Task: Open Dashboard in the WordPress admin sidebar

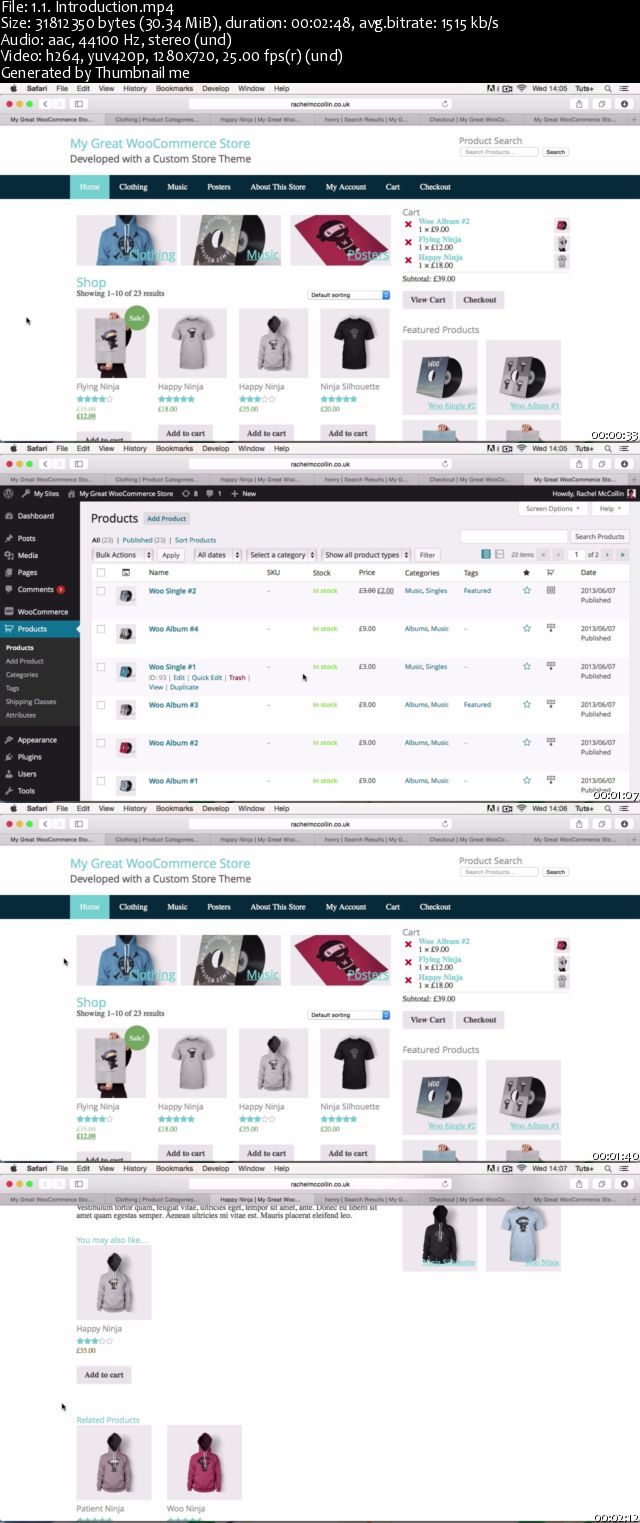Action: click(x=36, y=516)
